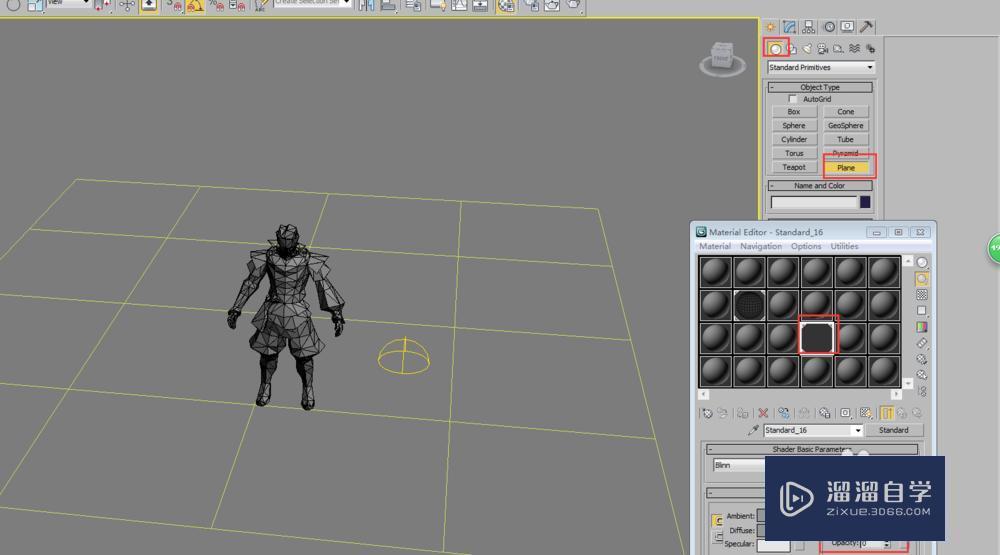Click the Mirror tool in top toolbar
This screenshot has width=1000, height=555.
tap(367, 6)
